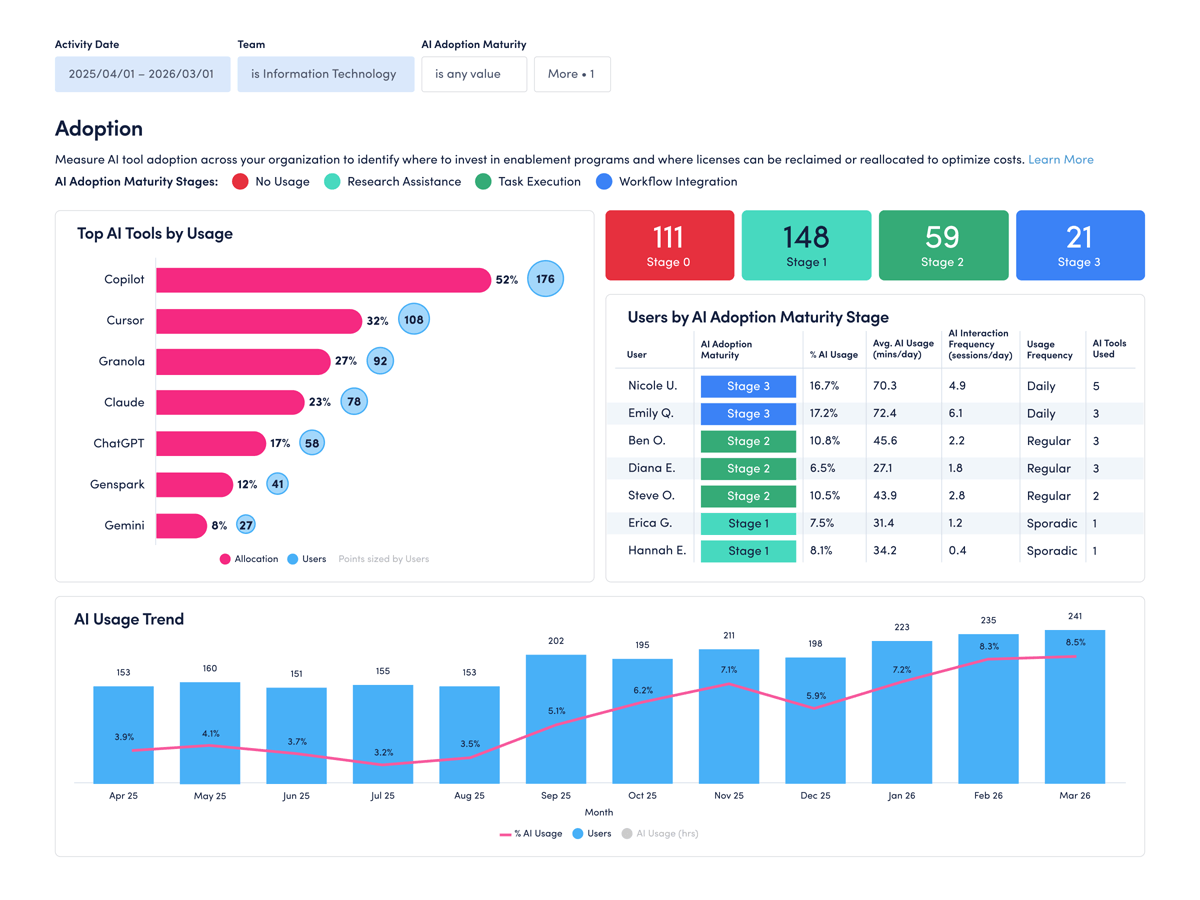Click the Copilot allocation bar
Viewport: 1200px width, 900px height.
pyautogui.click(x=323, y=279)
